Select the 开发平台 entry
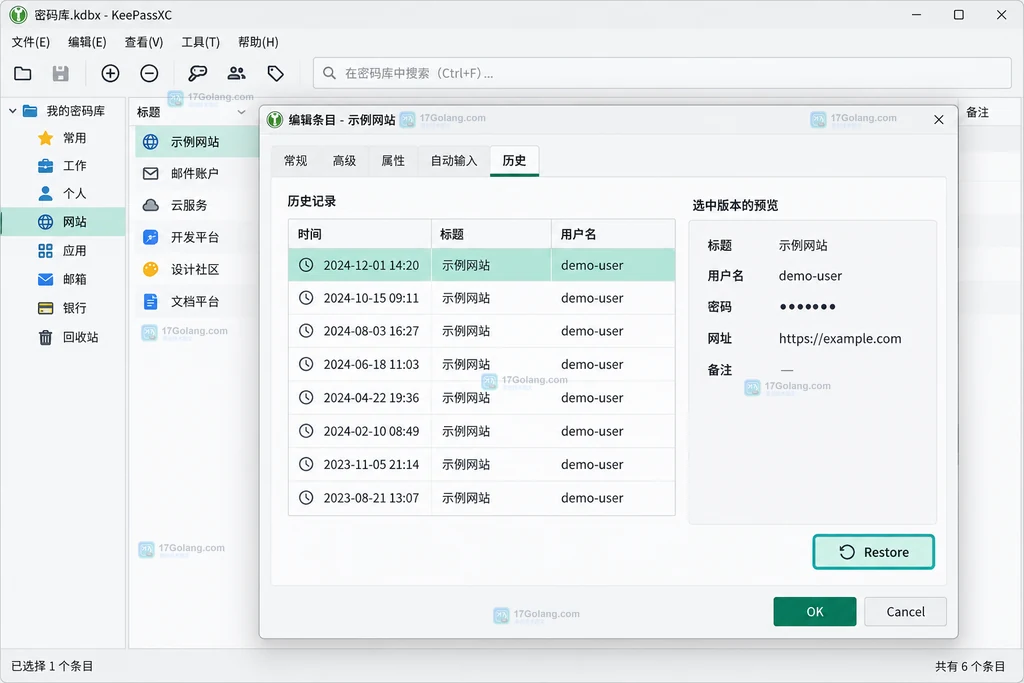Image resolution: width=1024 pixels, height=683 pixels. pyautogui.click(x=196, y=237)
